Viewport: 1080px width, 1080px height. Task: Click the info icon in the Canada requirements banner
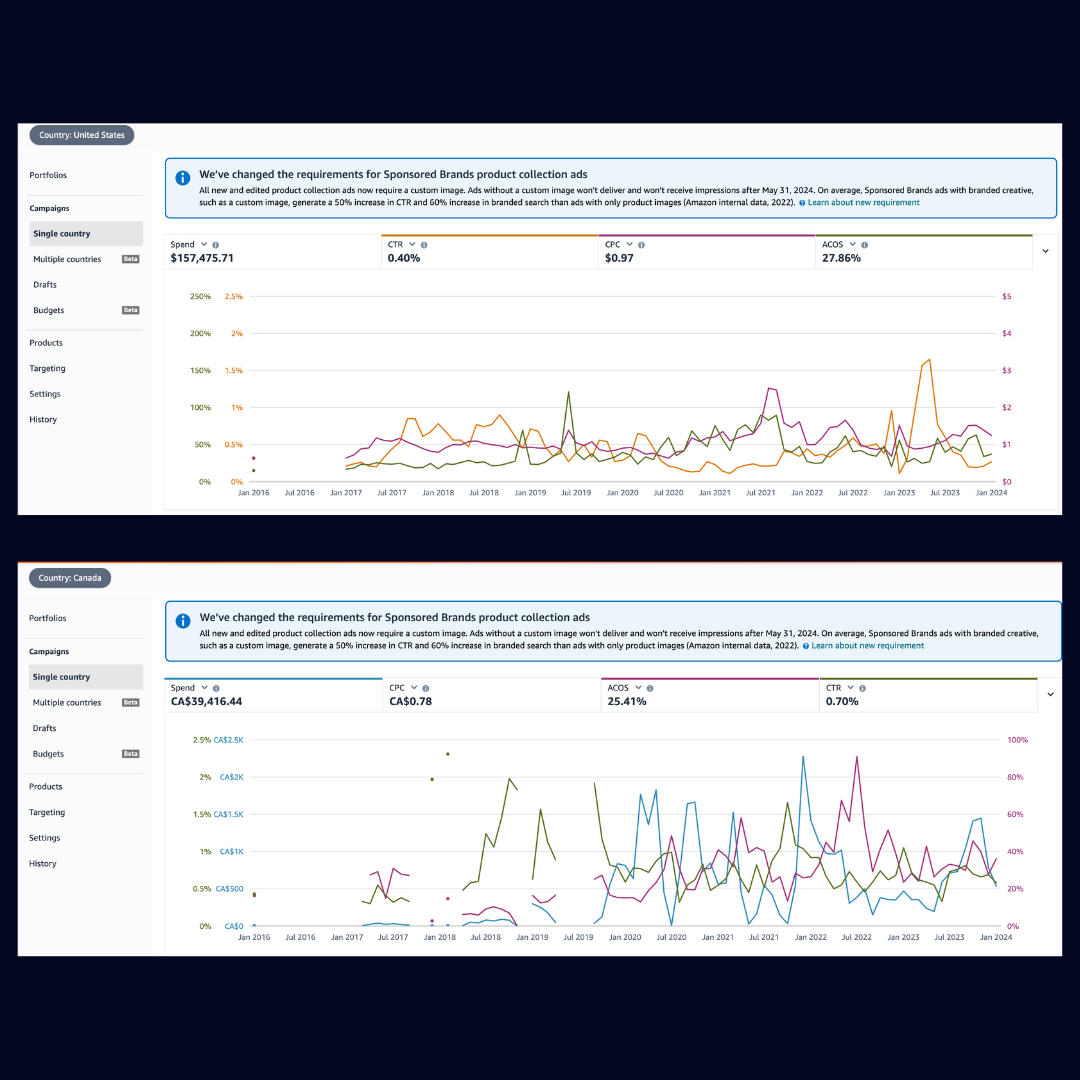(182, 621)
